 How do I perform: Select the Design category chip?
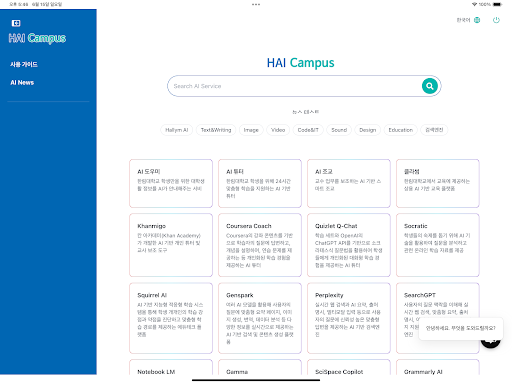tap(368, 130)
